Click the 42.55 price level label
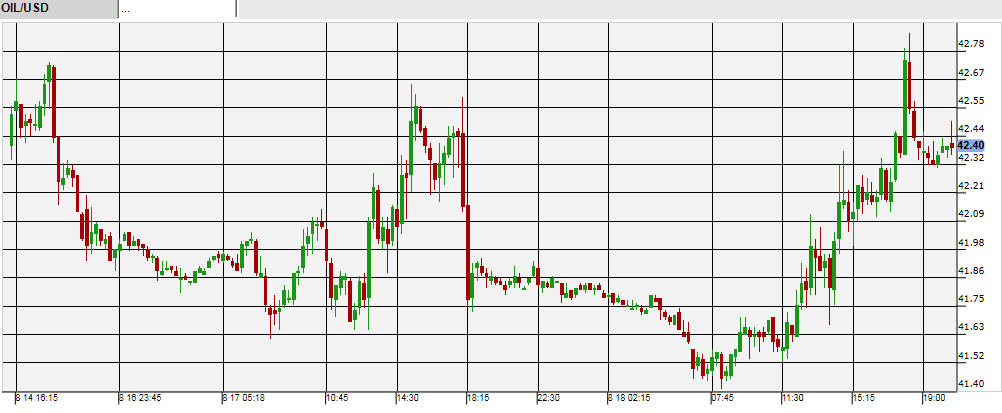Screen dimensions: 1002x413 [972, 101]
